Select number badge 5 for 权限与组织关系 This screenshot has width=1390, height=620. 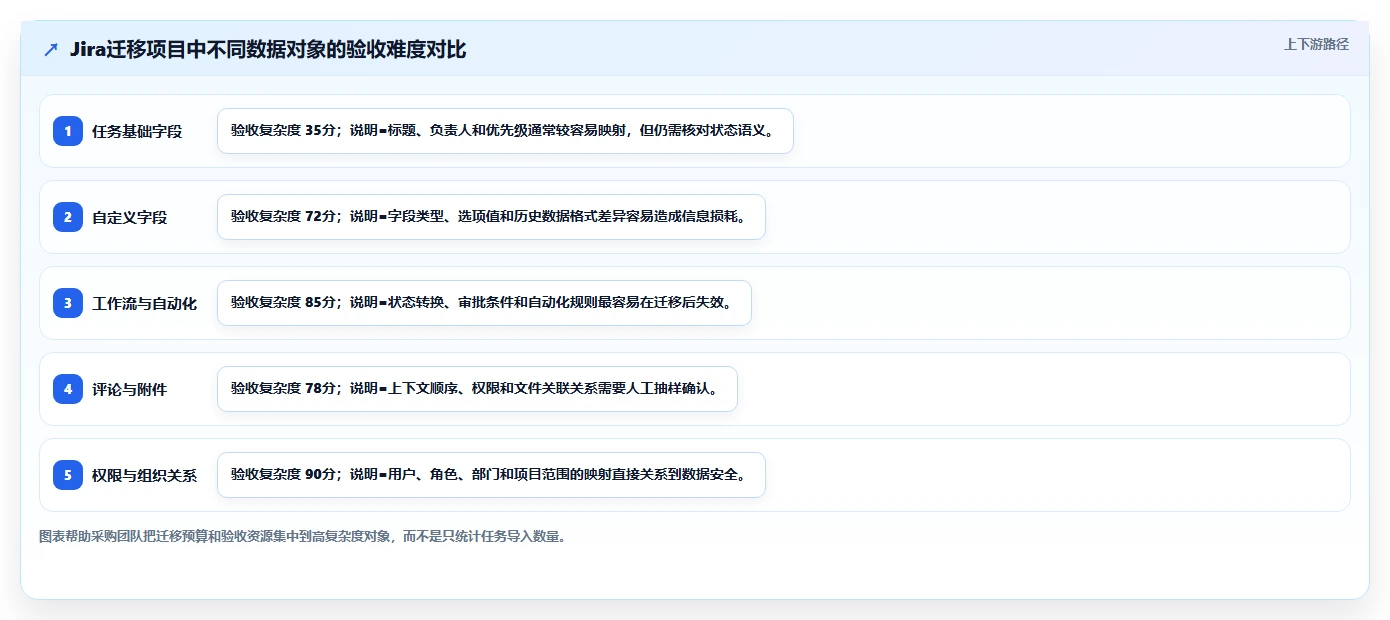[x=68, y=475]
